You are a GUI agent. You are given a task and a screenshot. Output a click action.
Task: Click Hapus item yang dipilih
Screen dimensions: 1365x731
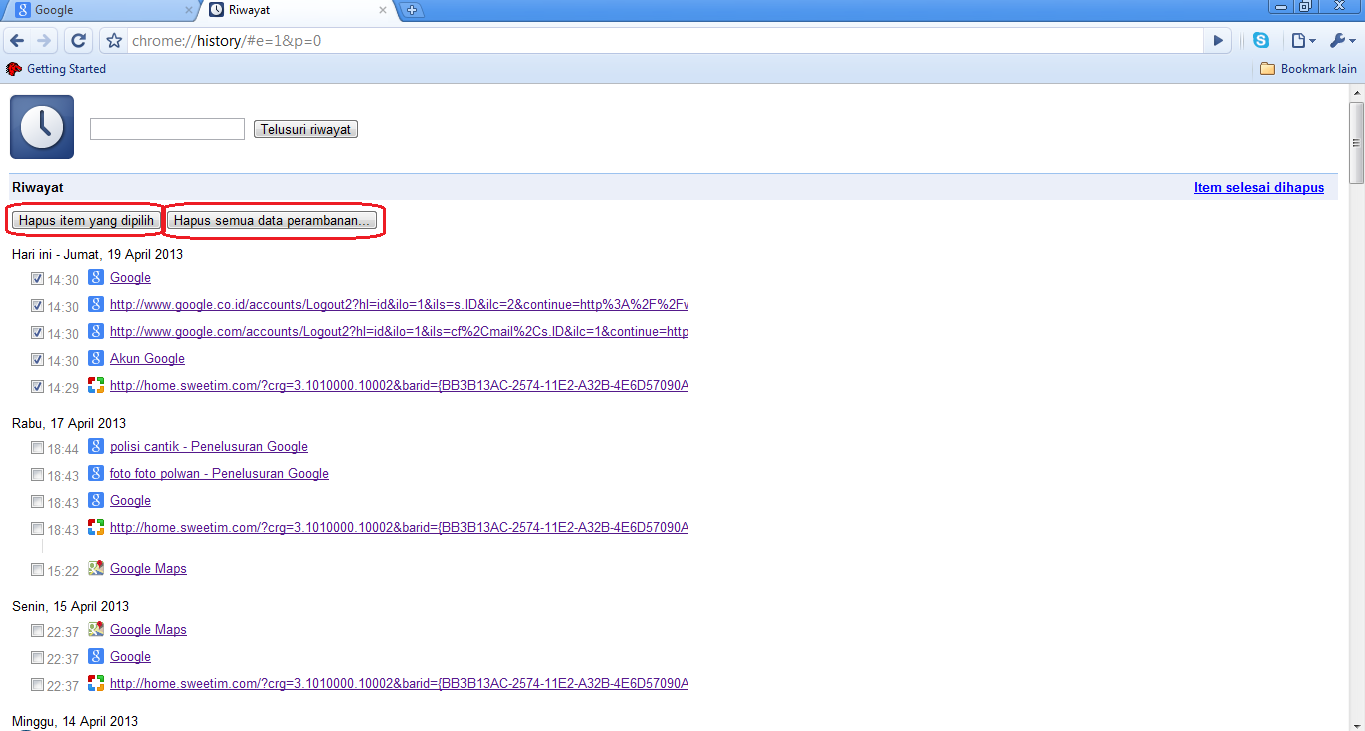(87, 221)
